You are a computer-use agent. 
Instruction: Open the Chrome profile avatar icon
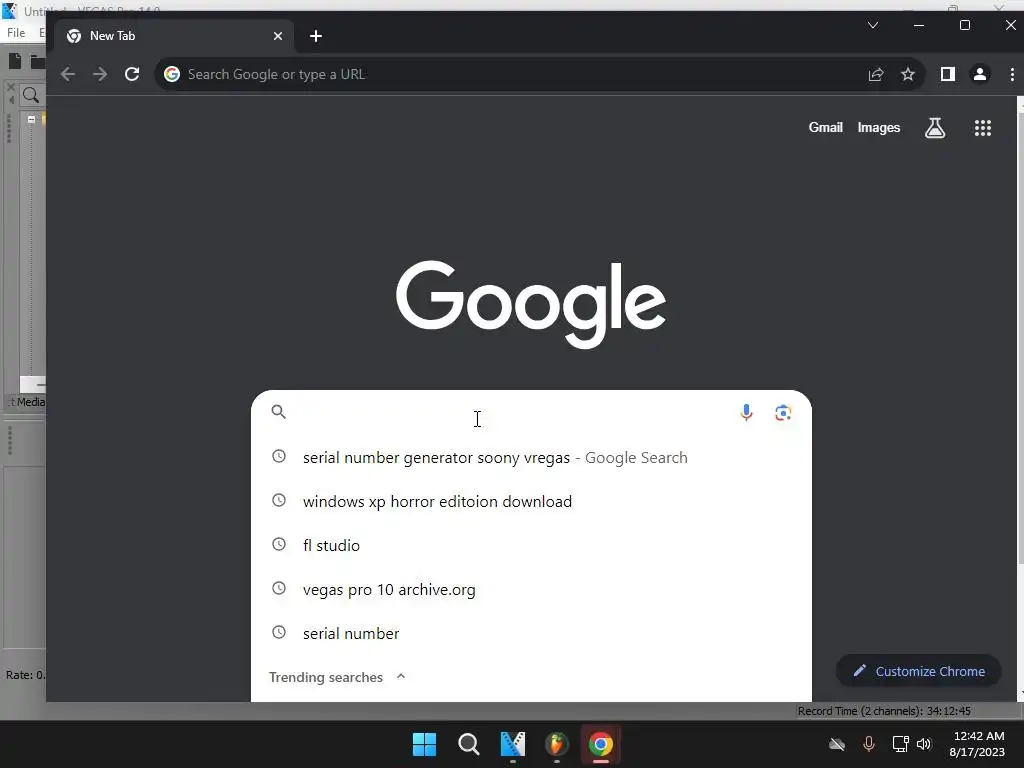click(980, 74)
